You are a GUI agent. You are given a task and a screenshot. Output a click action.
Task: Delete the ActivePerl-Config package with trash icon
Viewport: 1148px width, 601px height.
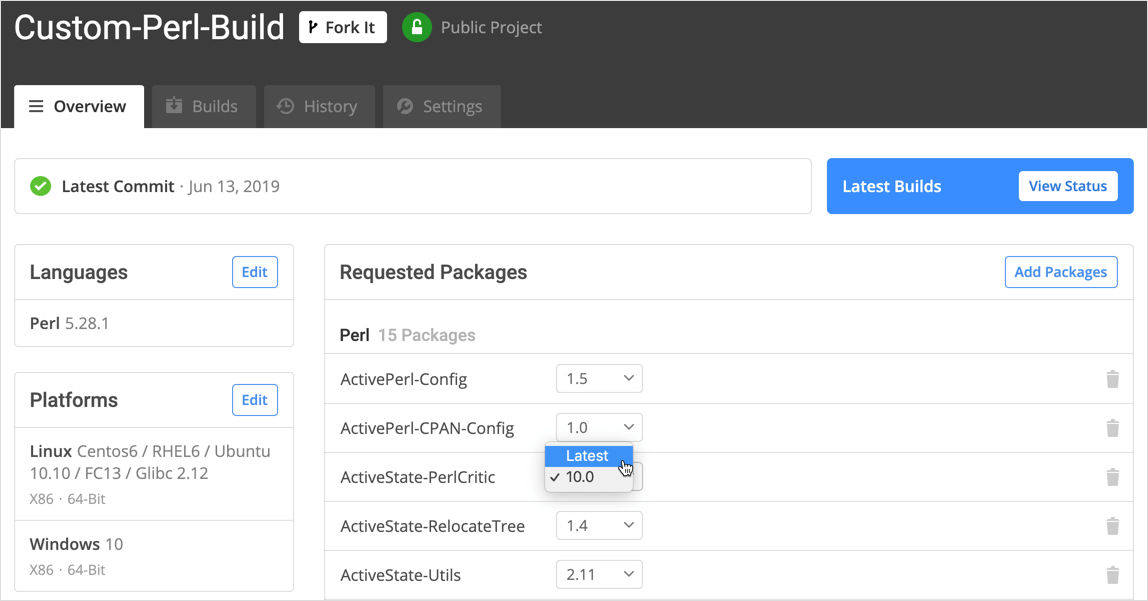pos(1112,379)
